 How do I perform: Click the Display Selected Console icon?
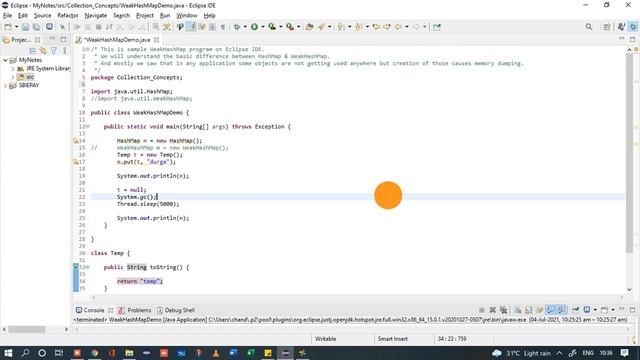click(587, 310)
